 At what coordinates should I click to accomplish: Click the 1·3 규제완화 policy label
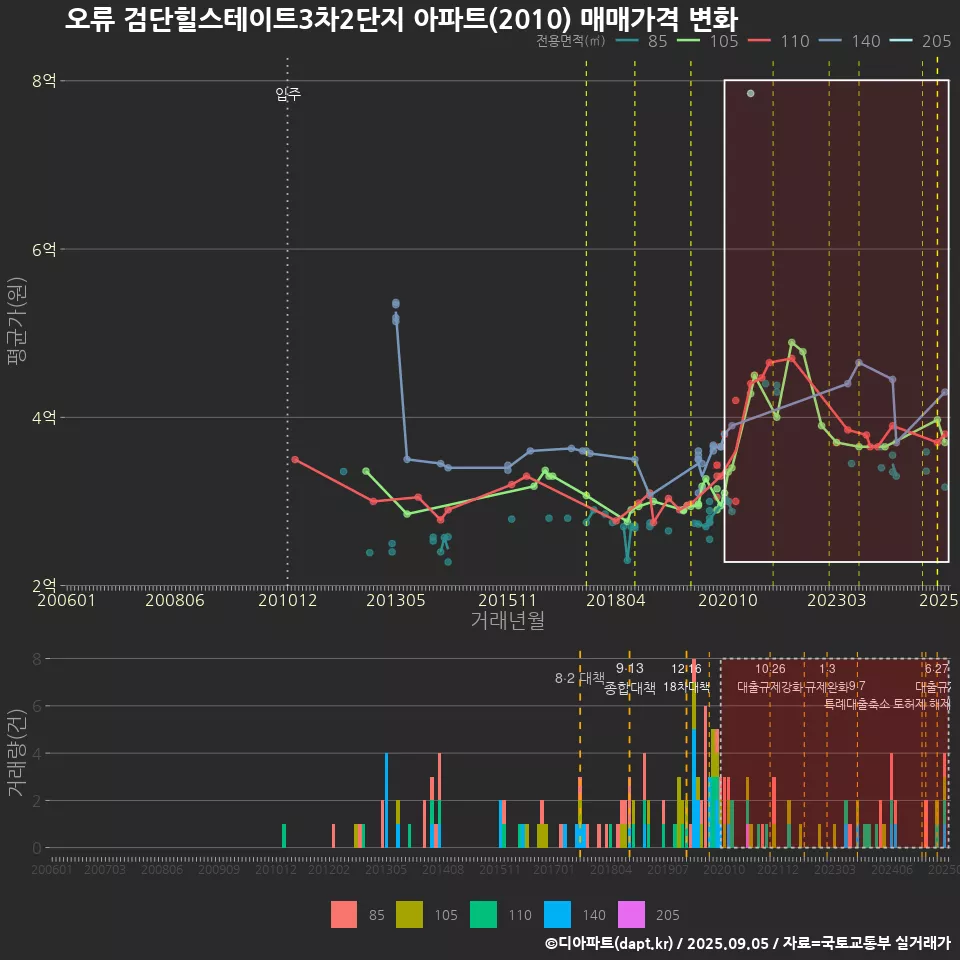(827, 678)
